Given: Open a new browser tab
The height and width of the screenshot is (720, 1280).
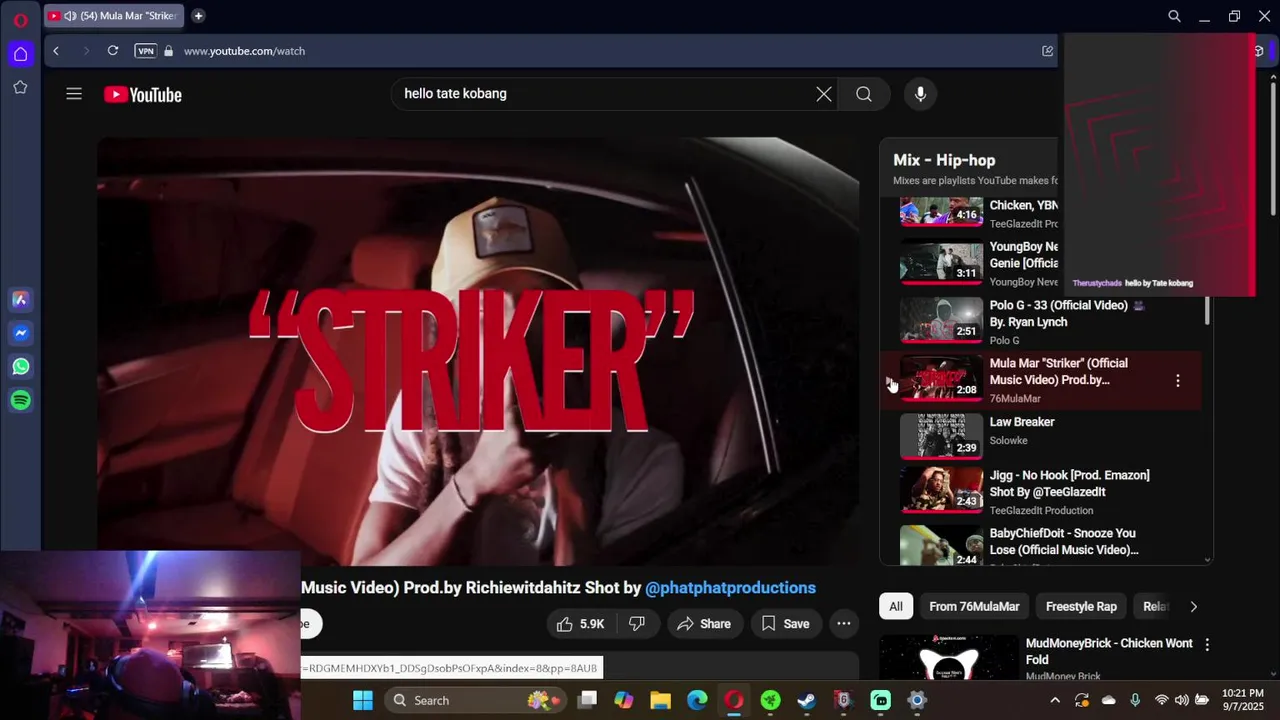Looking at the screenshot, I should point(198,16).
